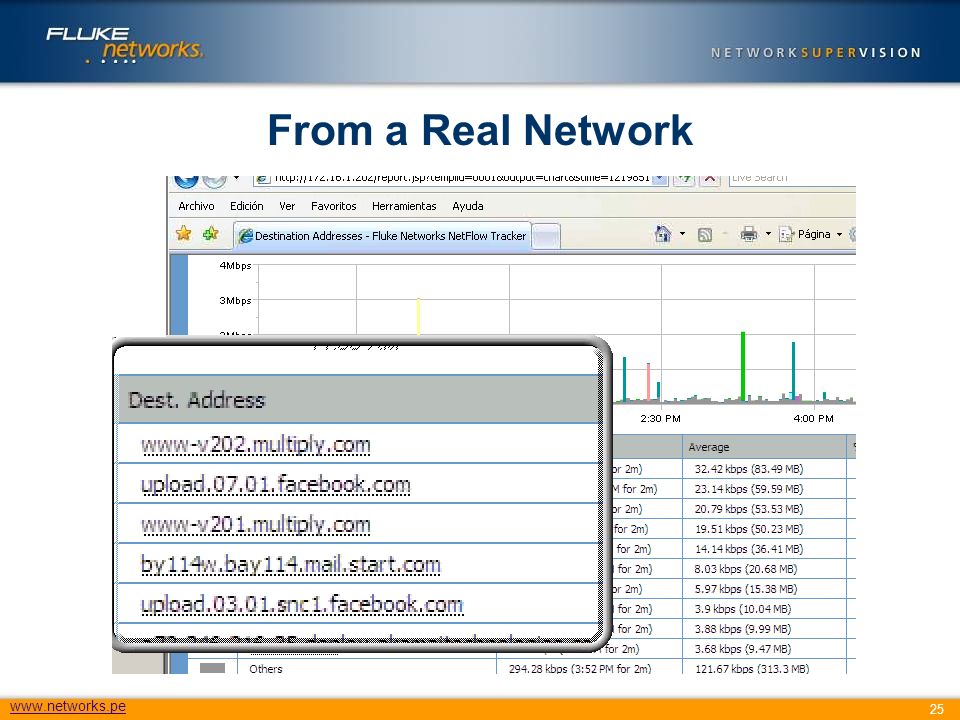
Task: Open the www-v202.multiply.com link
Action: tap(255, 444)
